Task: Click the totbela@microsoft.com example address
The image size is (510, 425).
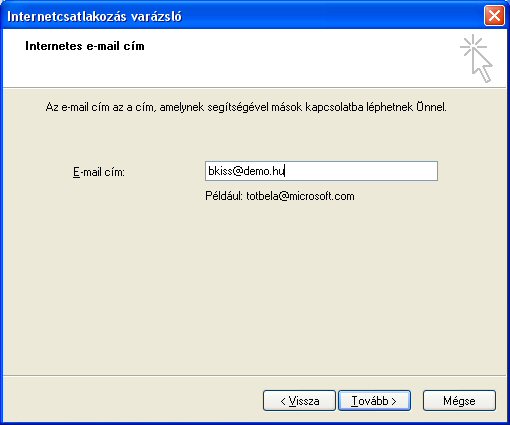Action: click(x=300, y=196)
